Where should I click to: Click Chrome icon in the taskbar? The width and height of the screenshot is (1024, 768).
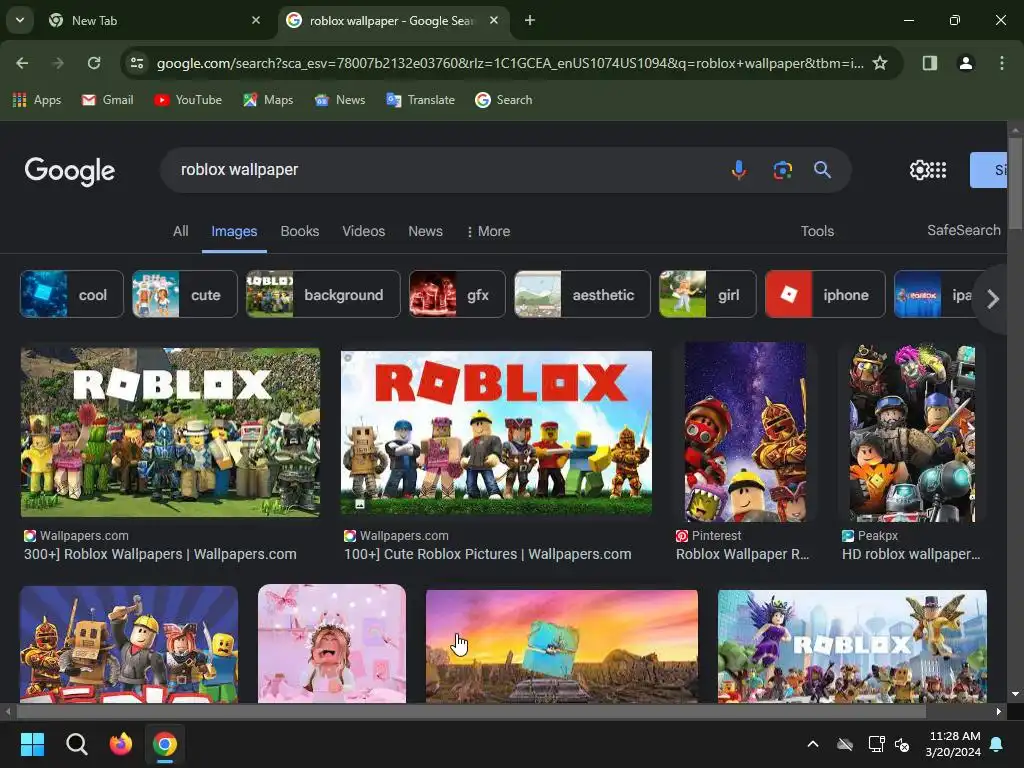165,744
